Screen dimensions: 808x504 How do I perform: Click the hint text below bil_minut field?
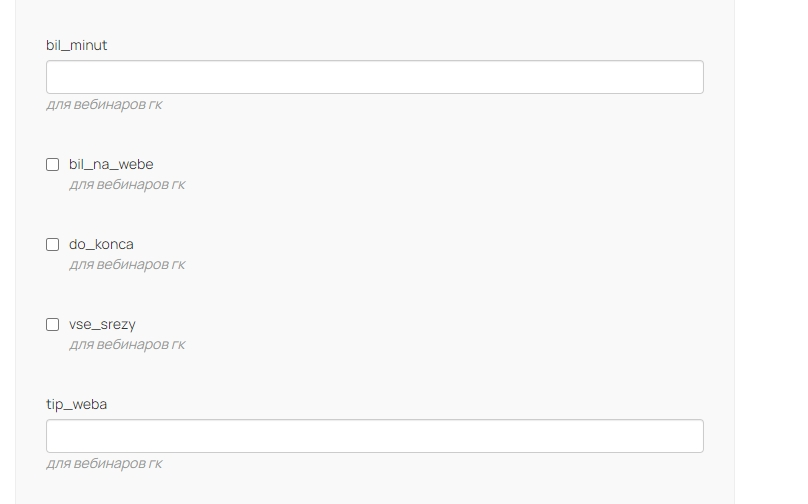click(104, 105)
